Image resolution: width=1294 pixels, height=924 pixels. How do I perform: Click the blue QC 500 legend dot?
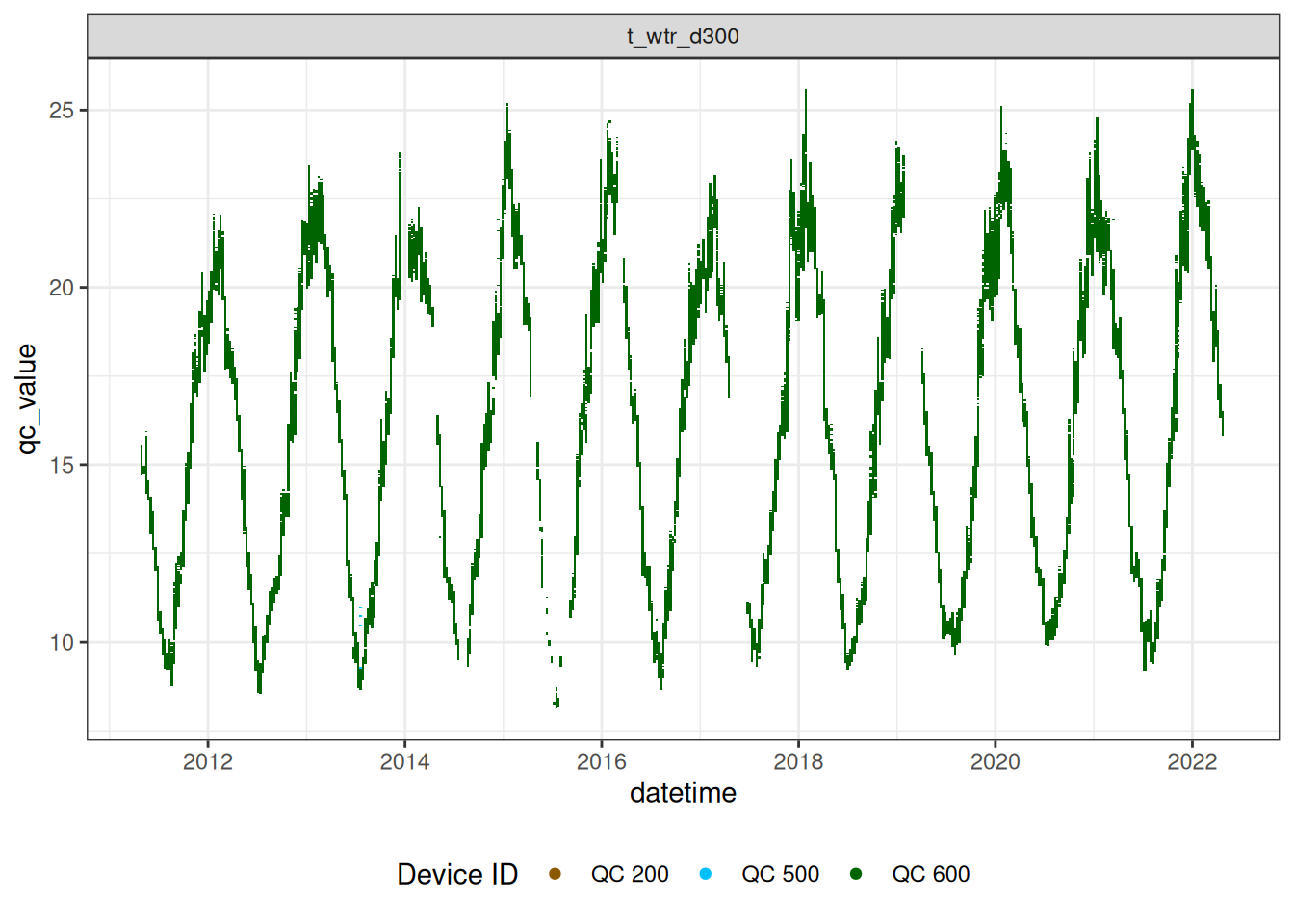tap(706, 874)
